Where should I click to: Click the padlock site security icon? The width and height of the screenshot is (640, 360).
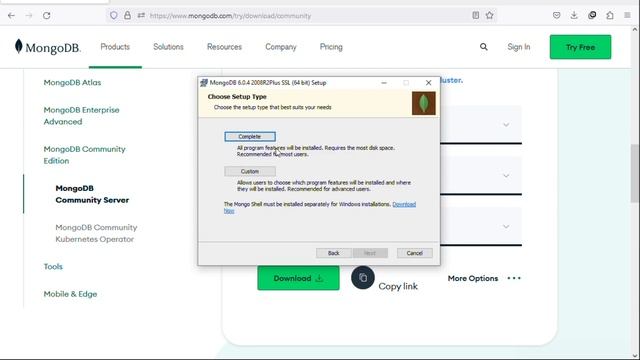tap(127, 16)
